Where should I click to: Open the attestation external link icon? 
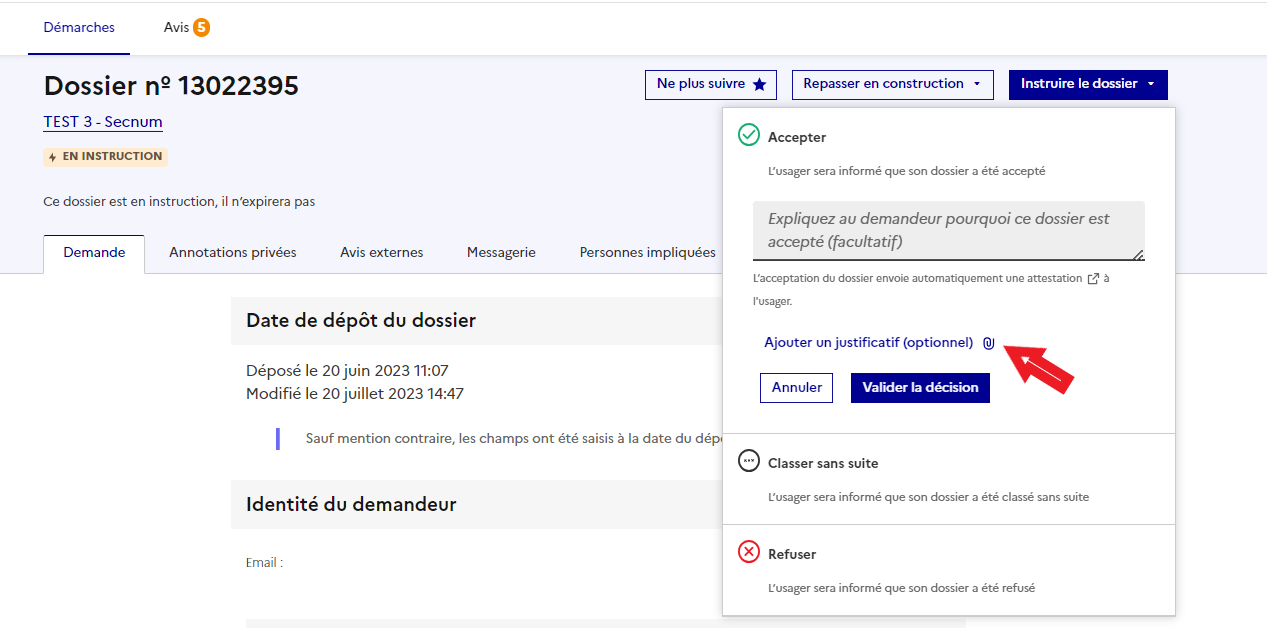pos(1092,279)
